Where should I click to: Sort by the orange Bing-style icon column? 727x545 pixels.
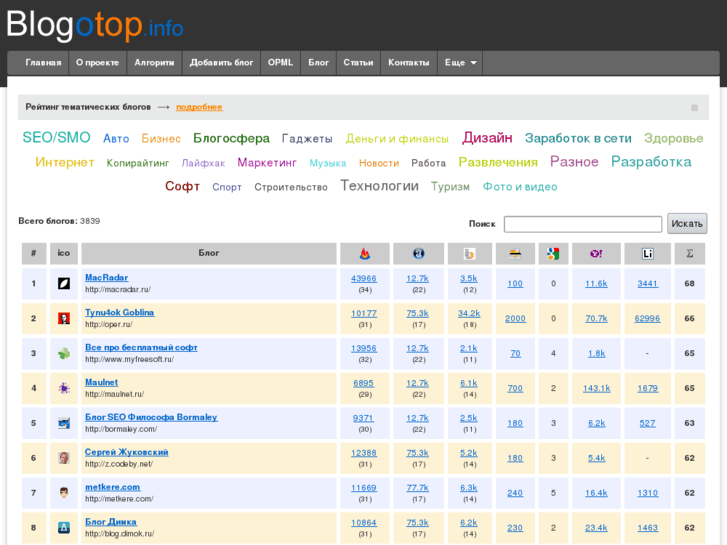[x=469, y=253]
